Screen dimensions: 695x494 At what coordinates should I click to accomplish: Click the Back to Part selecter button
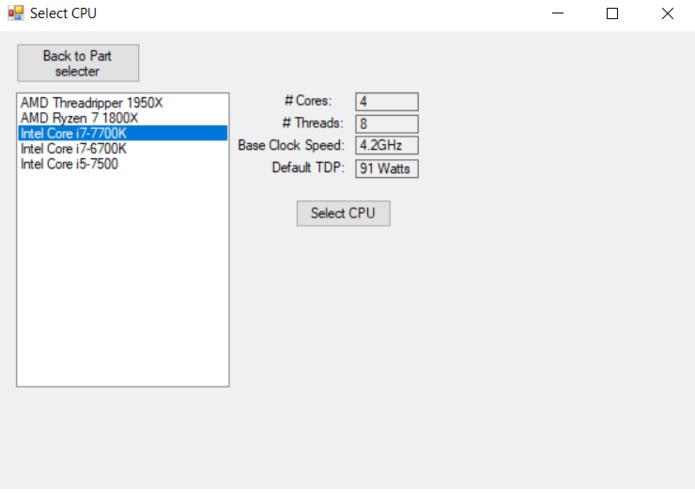tap(78, 63)
